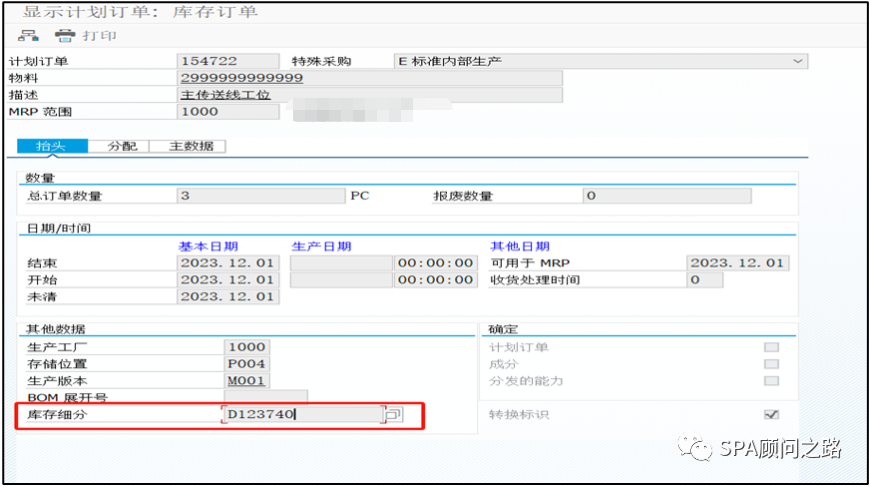The width and height of the screenshot is (870, 487).
Task: Click the material number 2999999999999 link
Action: pos(242,78)
